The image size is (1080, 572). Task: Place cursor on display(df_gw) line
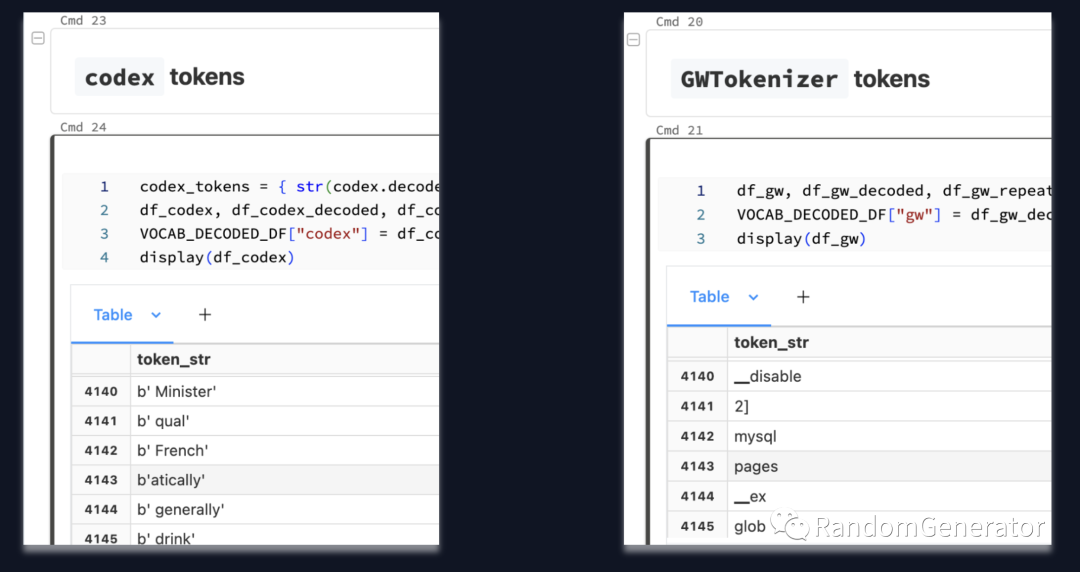coord(801,238)
